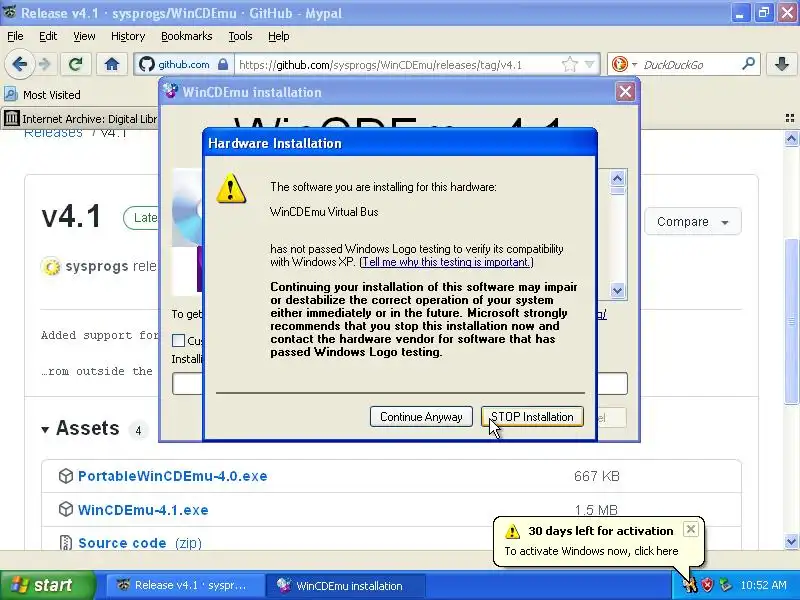Screen dimensions: 800x600
Task: Toggle the checkbox in WinCDEmu installer
Action: (x=178, y=340)
